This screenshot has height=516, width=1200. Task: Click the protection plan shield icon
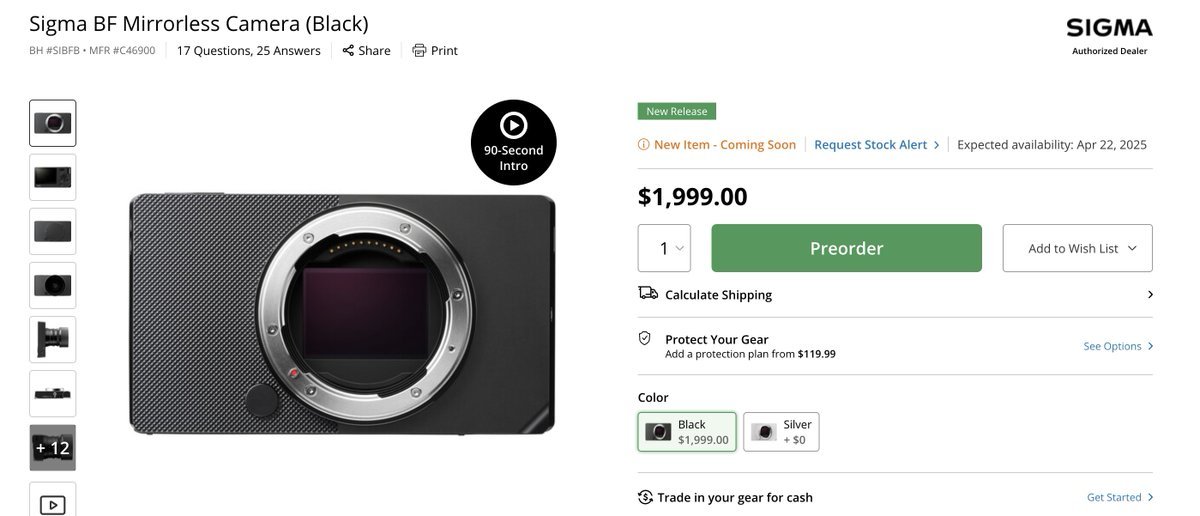(645, 338)
